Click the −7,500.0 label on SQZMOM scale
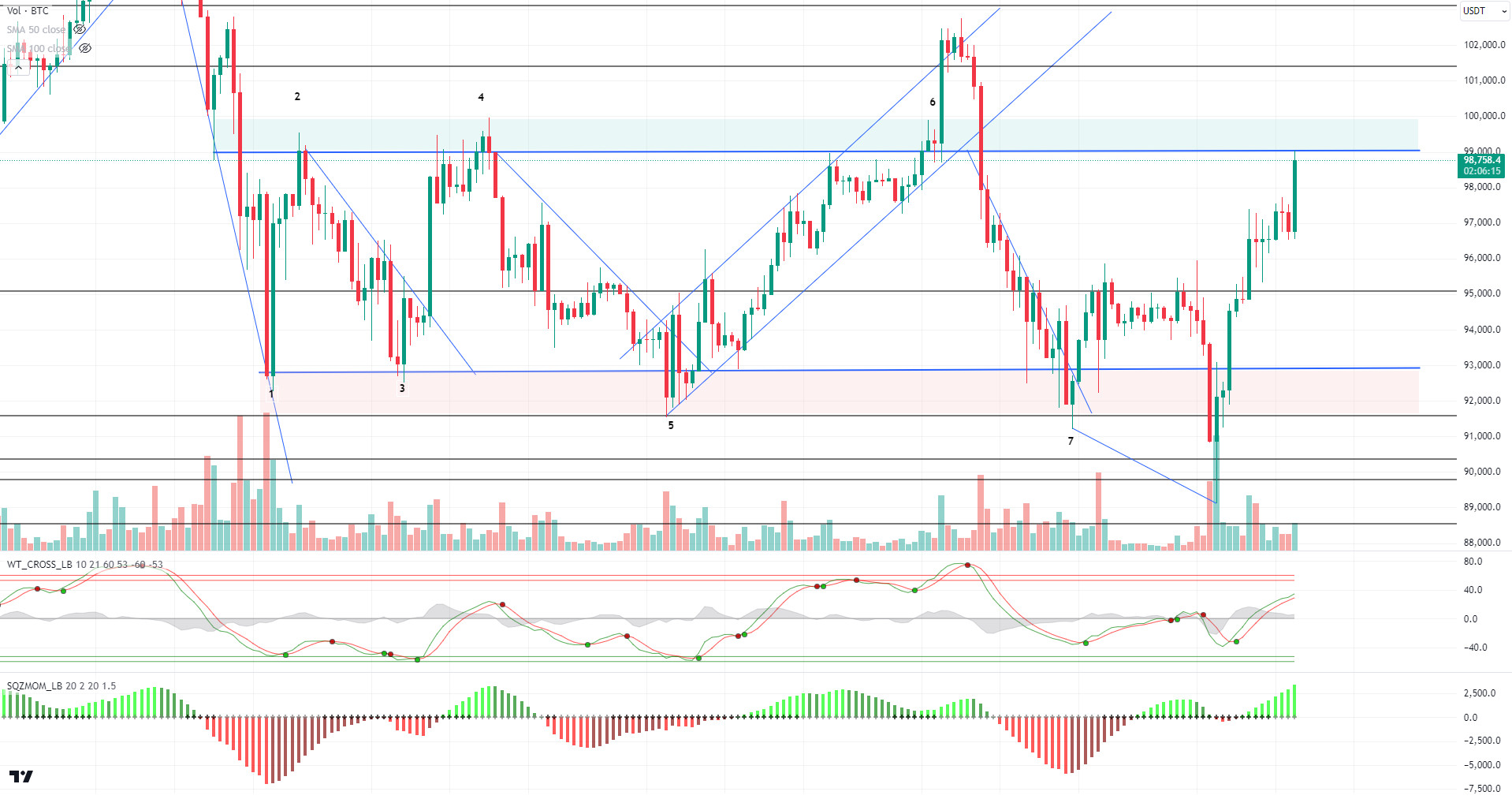The width and height of the screenshot is (1512, 799). pos(1482,789)
